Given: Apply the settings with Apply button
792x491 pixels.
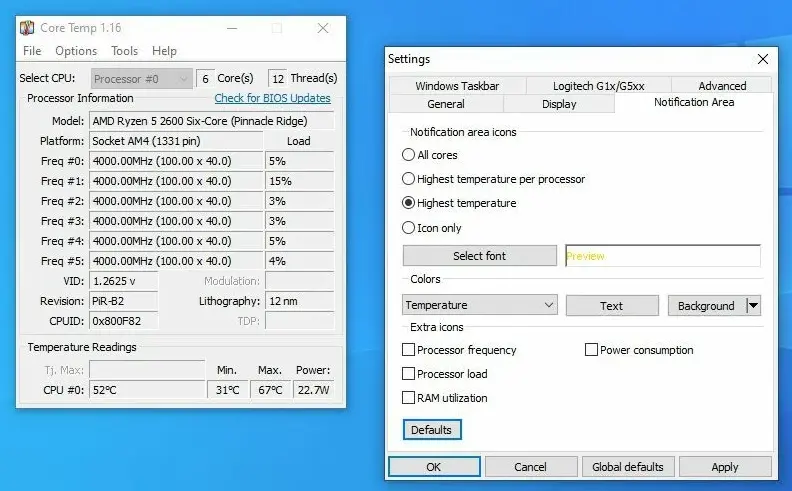Looking at the screenshot, I should coord(725,467).
